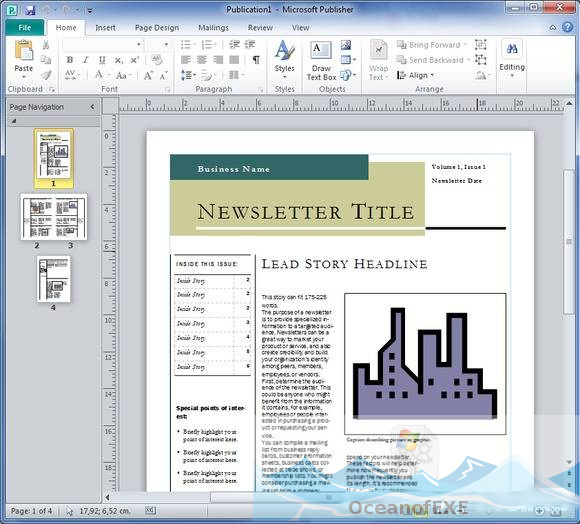Toggle Center text alignment
580x524 pixels.
coord(202,60)
